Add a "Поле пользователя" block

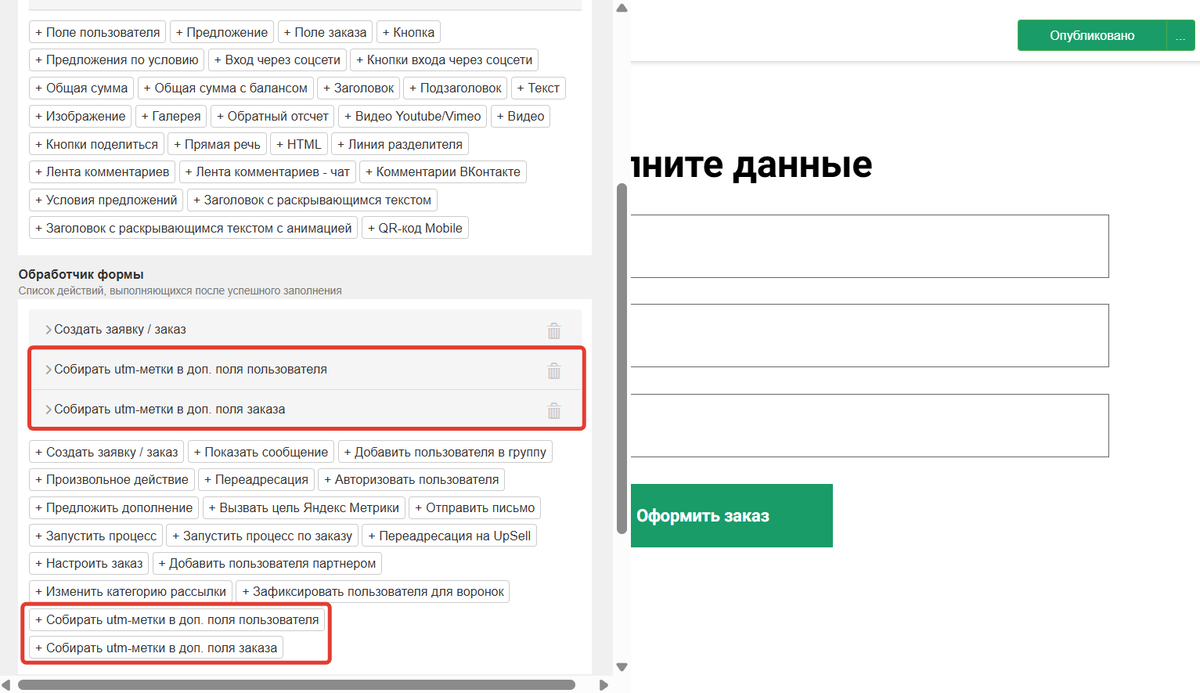97,31
